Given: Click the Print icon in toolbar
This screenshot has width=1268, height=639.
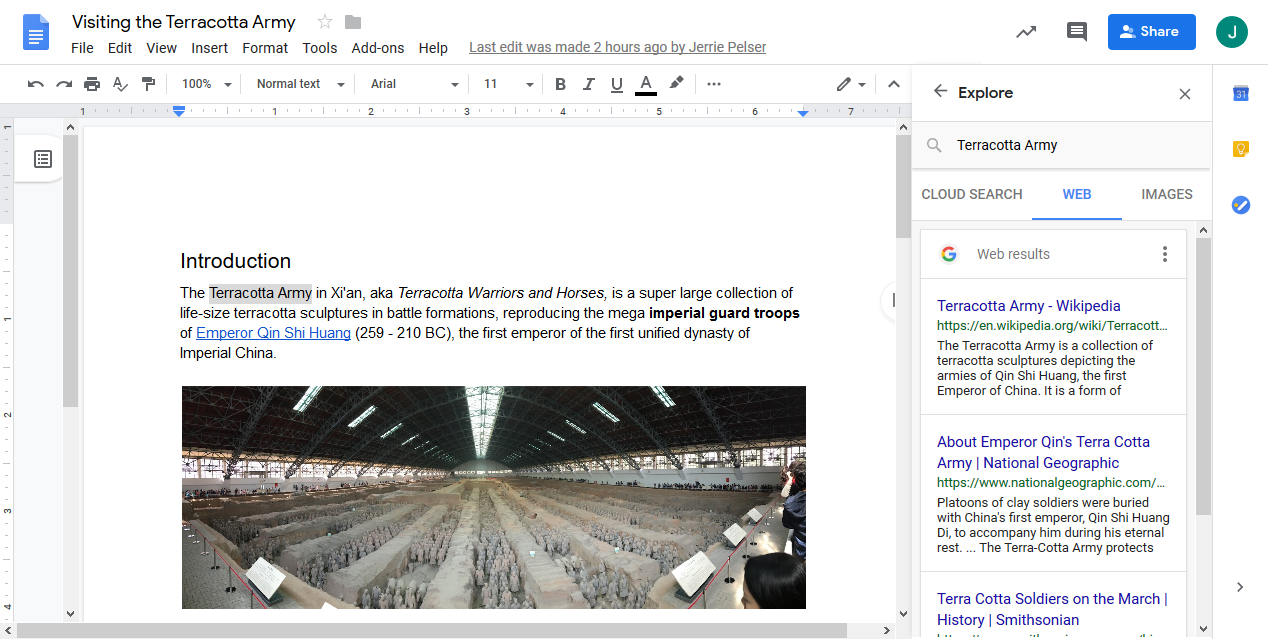Looking at the screenshot, I should [x=92, y=84].
